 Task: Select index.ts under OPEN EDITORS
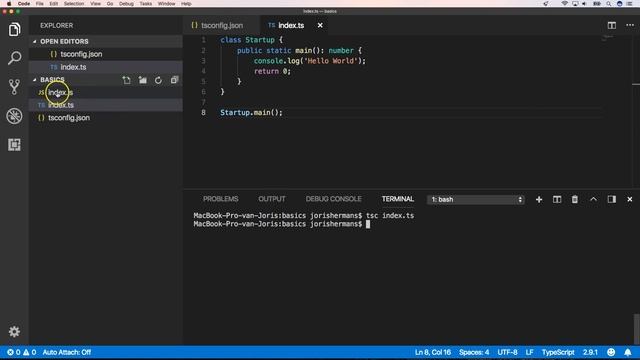[x=106, y=67]
